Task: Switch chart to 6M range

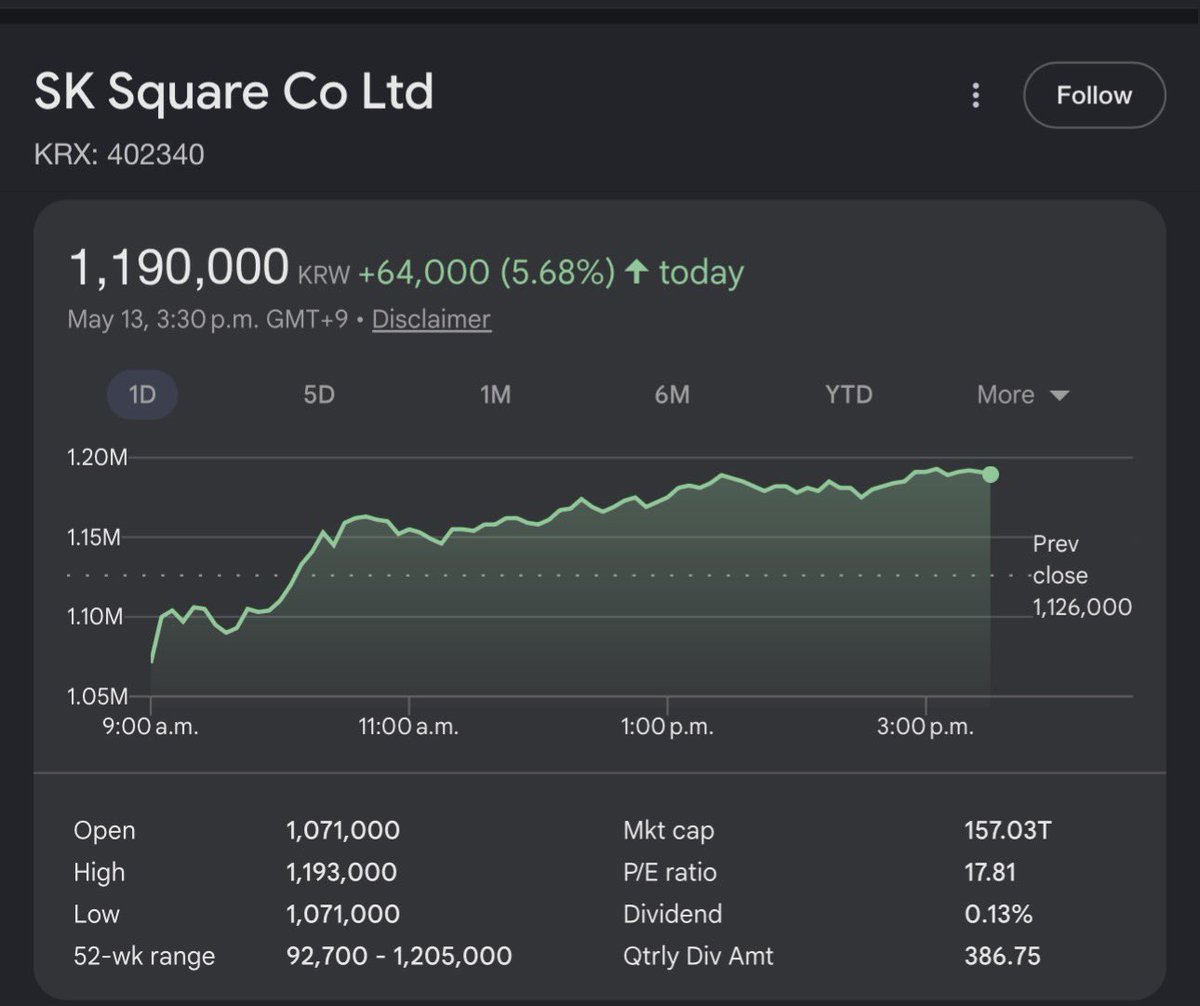Action: click(672, 394)
